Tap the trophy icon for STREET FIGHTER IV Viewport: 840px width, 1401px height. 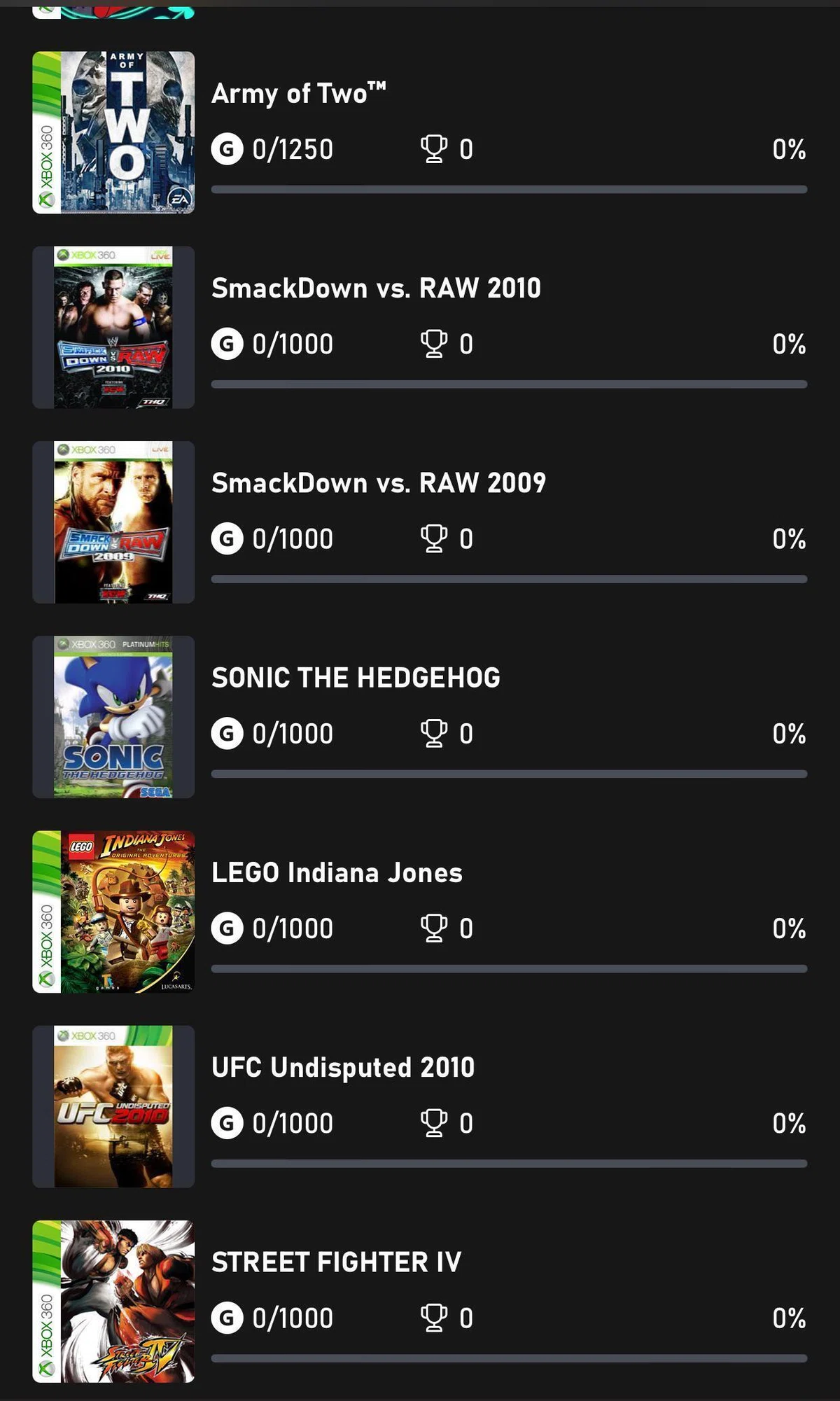click(433, 1318)
